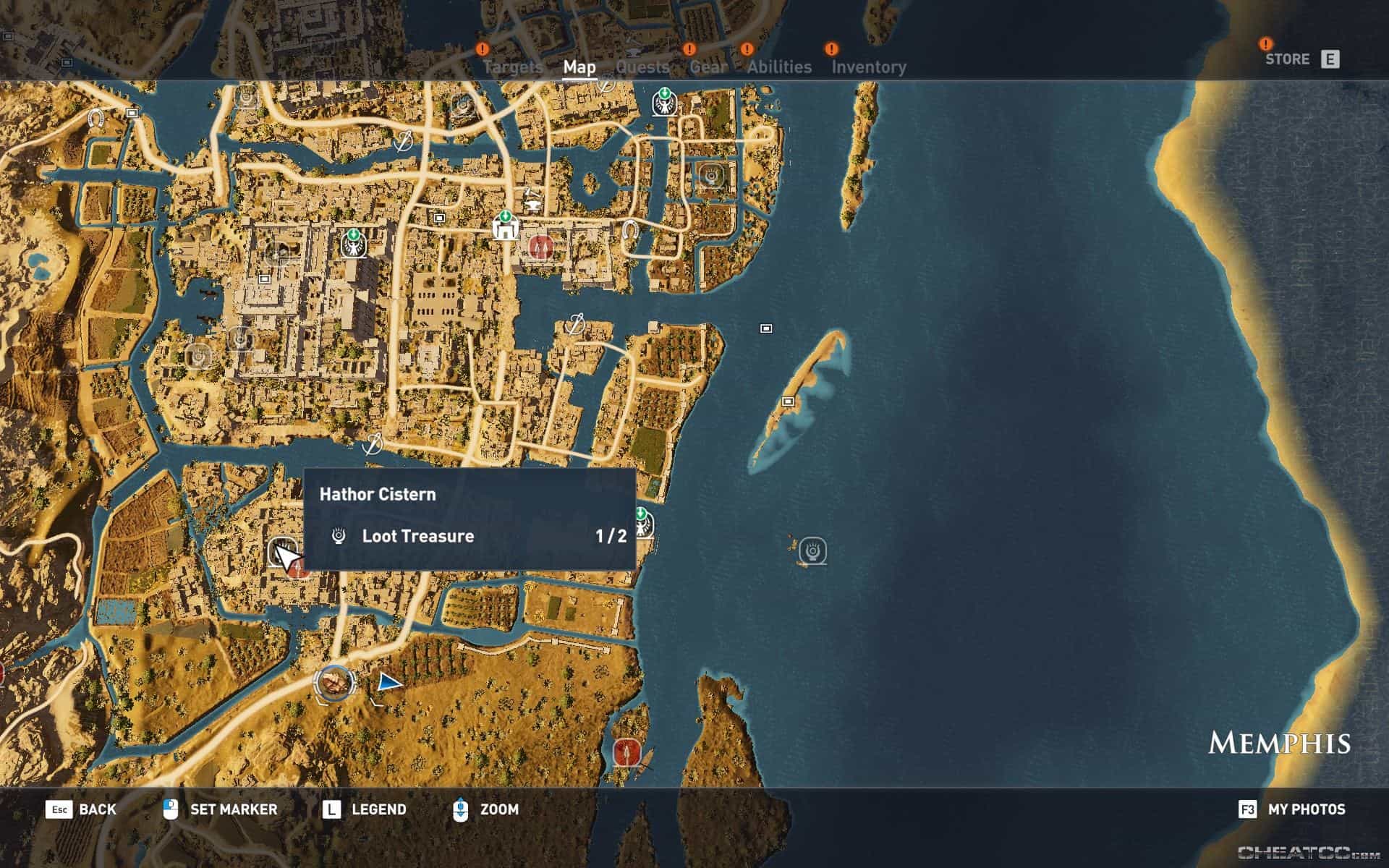This screenshot has height=868, width=1389.
Task: Open the Gear tab
Action: tap(708, 67)
